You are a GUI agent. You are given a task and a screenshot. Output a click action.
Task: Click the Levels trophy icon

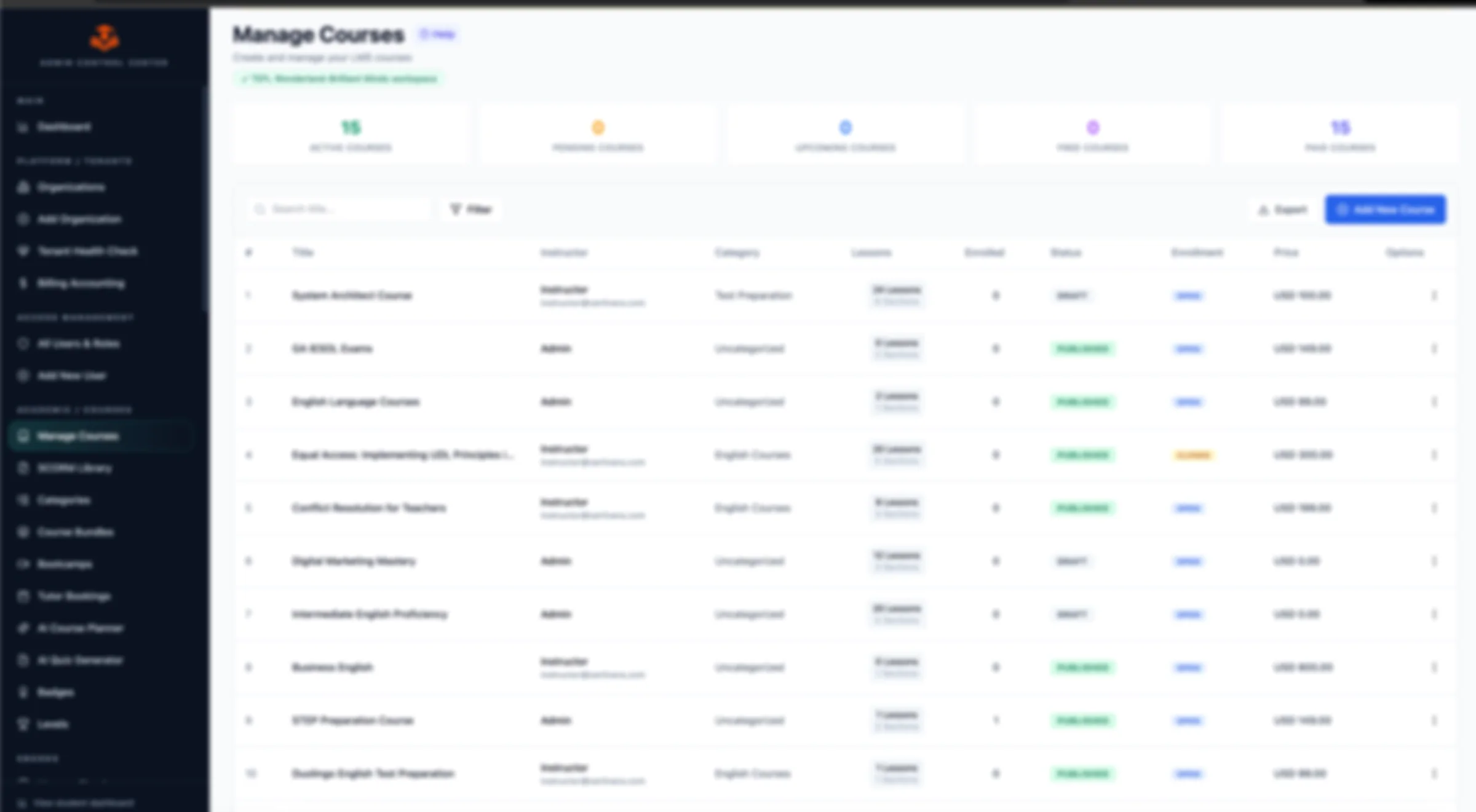(x=23, y=724)
